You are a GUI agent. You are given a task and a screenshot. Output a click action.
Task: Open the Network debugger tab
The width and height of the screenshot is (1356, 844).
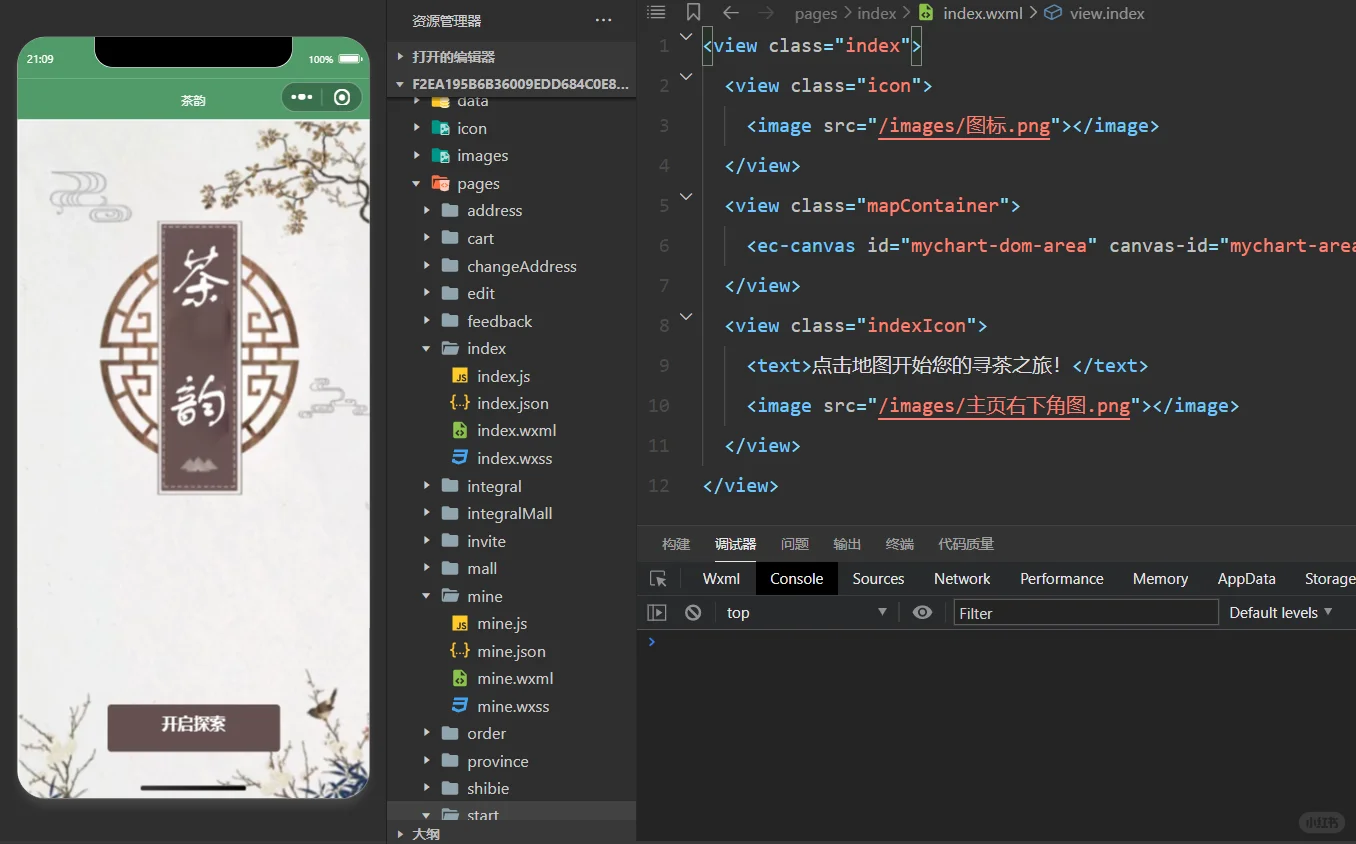(x=962, y=579)
